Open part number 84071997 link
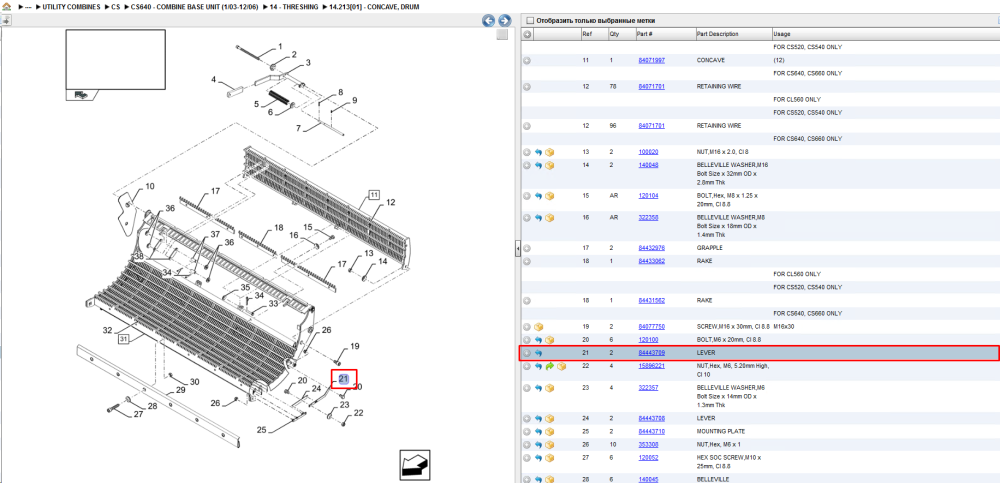 click(651, 61)
